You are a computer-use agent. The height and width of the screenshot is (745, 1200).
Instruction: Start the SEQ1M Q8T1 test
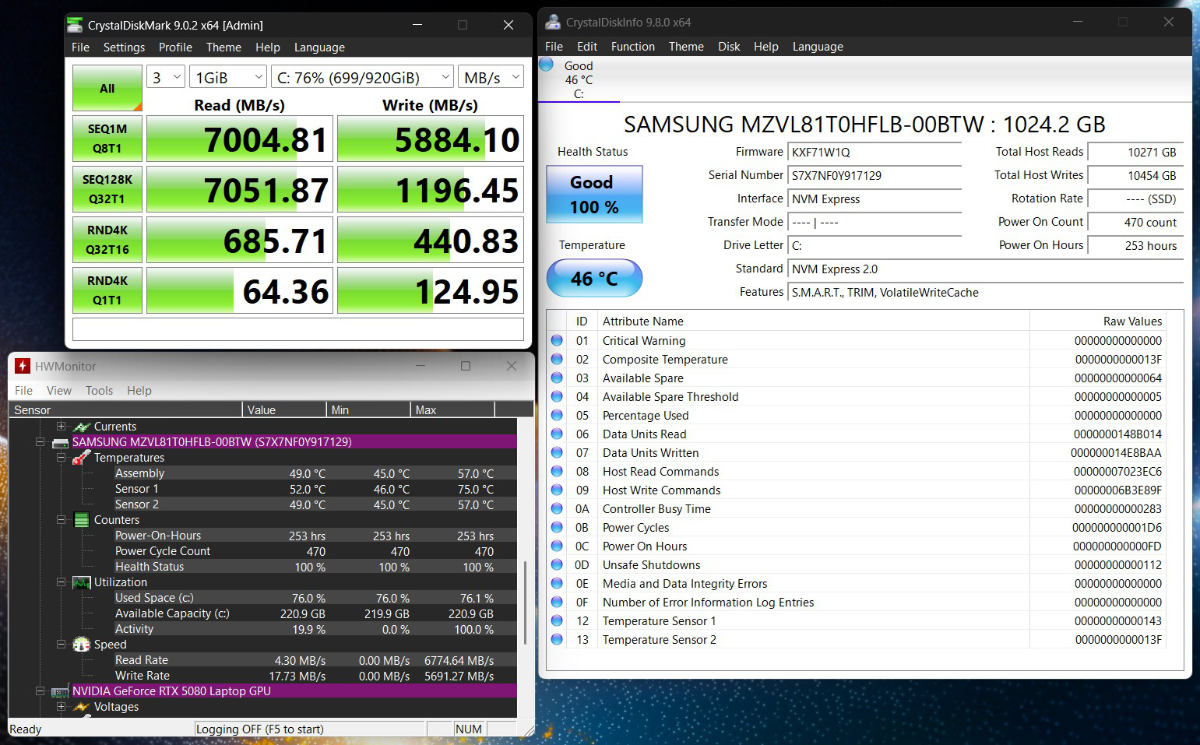[x=107, y=138]
